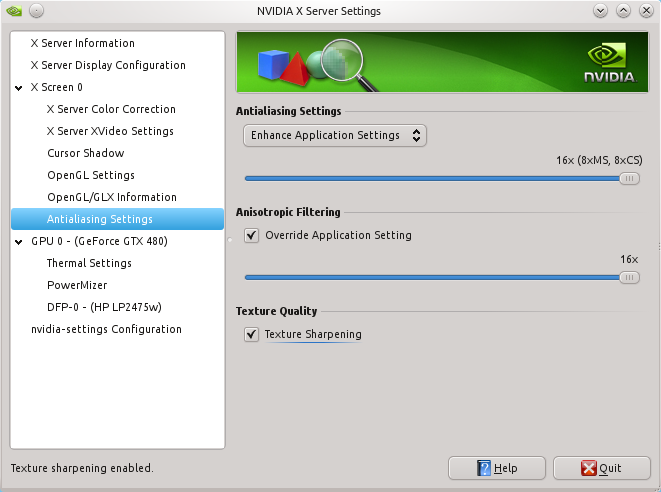Minimize the NVIDIA X Server Settings window
The height and width of the screenshot is (492, 661).
[600, 11]
